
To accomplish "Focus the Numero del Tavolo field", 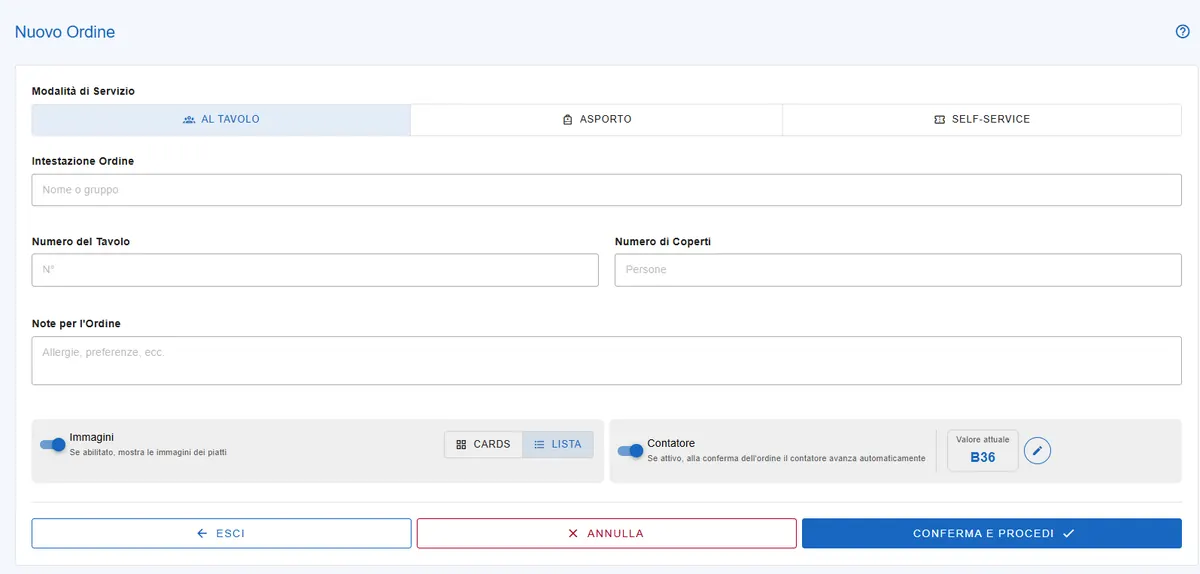I will (x=315, y=270).
